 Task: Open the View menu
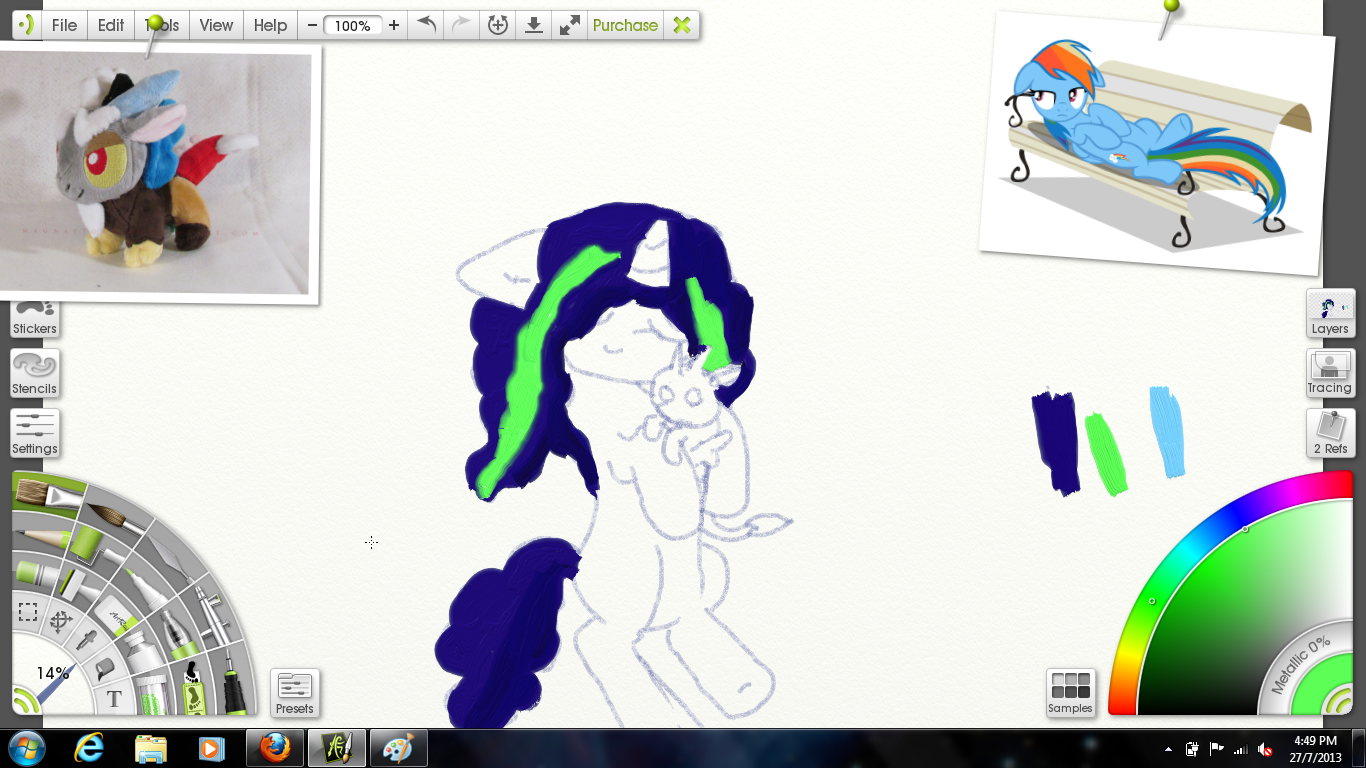pyautogui.click(x=216, y=25)
